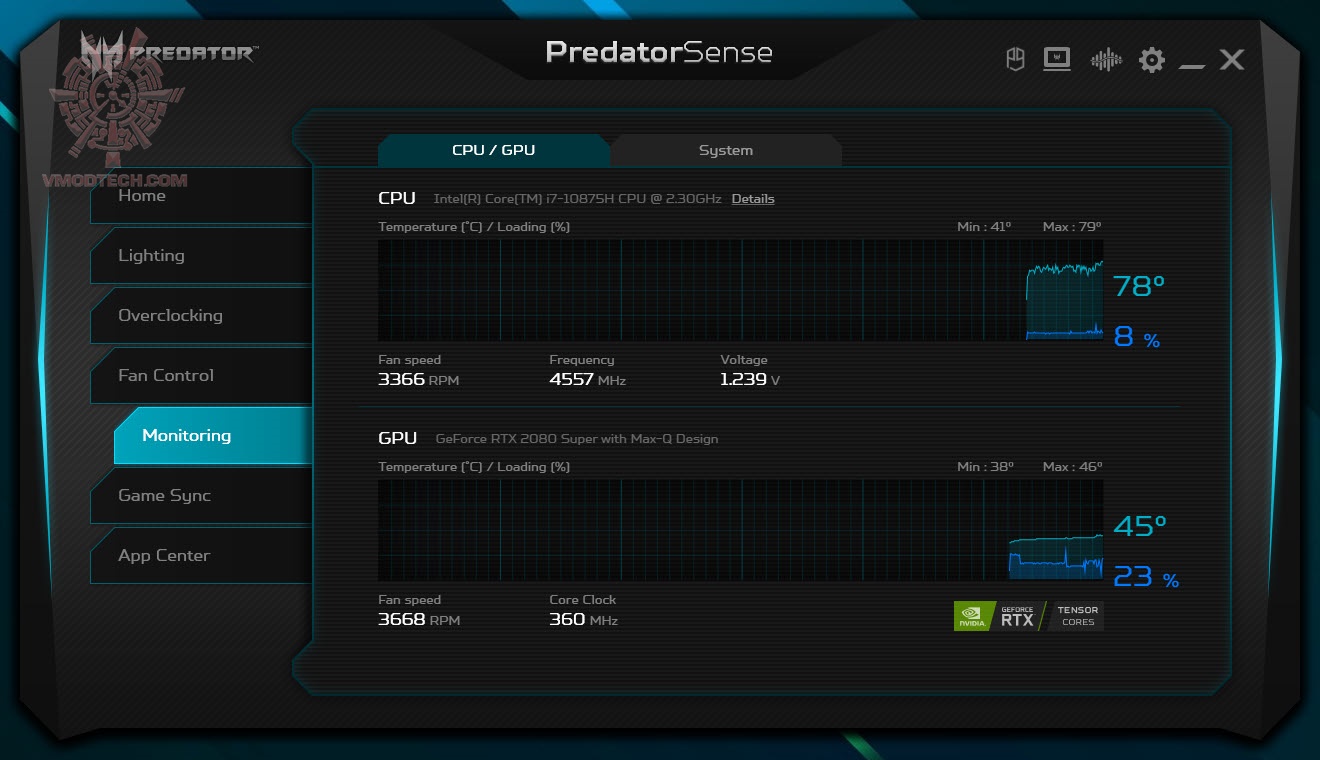Click the PredatorSense title text
The image size is (1320, 760).
tap(659, 52)
